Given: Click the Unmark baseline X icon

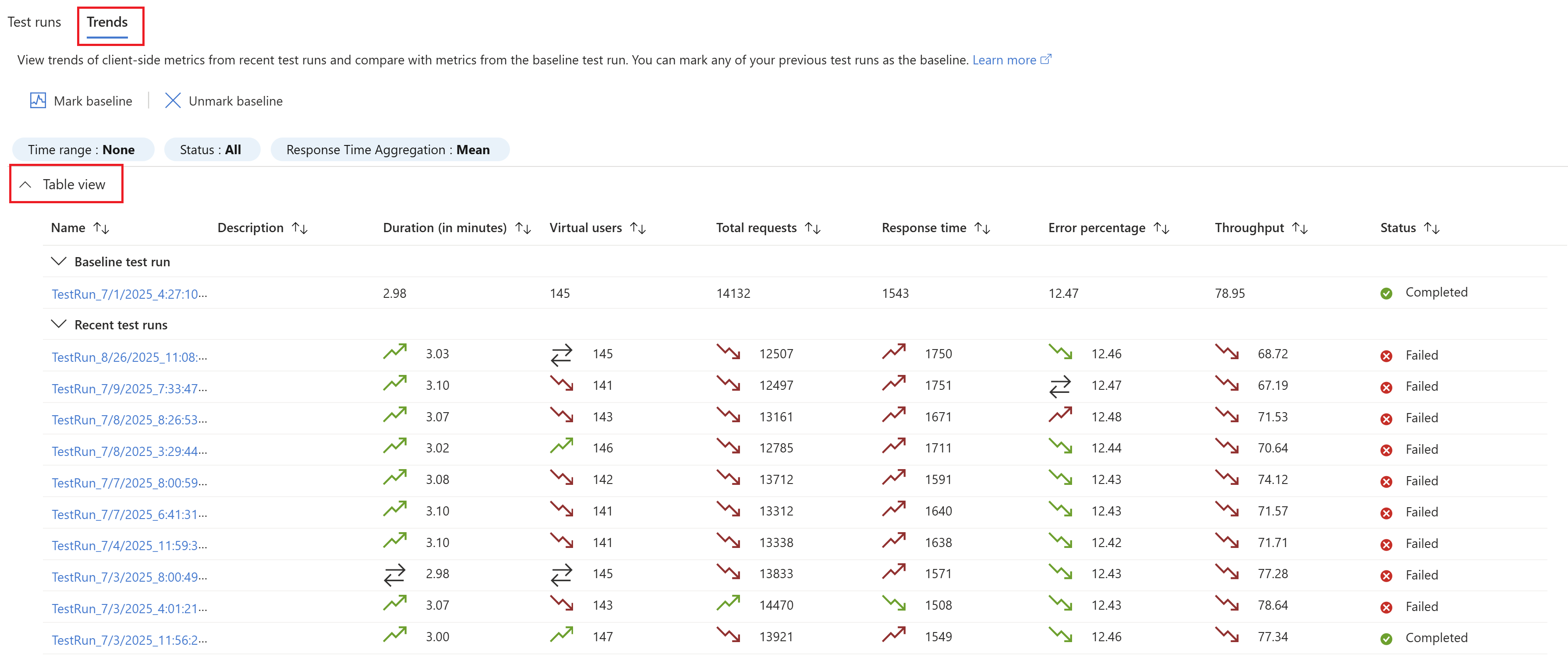Looking at the screenshot, I should click(x=173, y=100).
